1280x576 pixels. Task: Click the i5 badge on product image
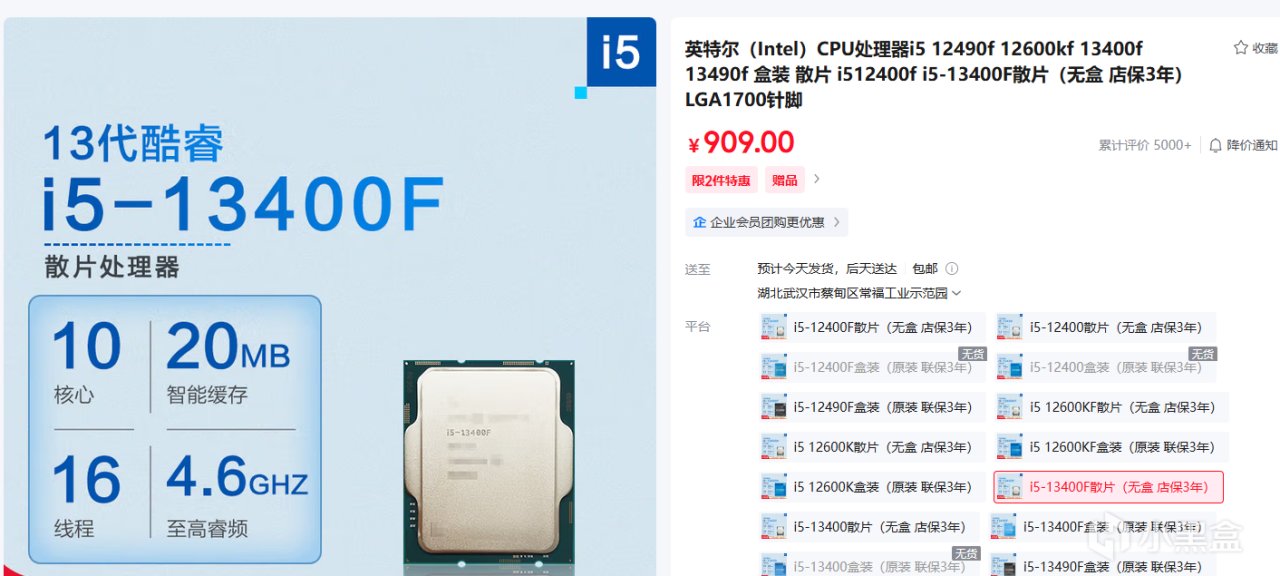(x=621, y=52)
